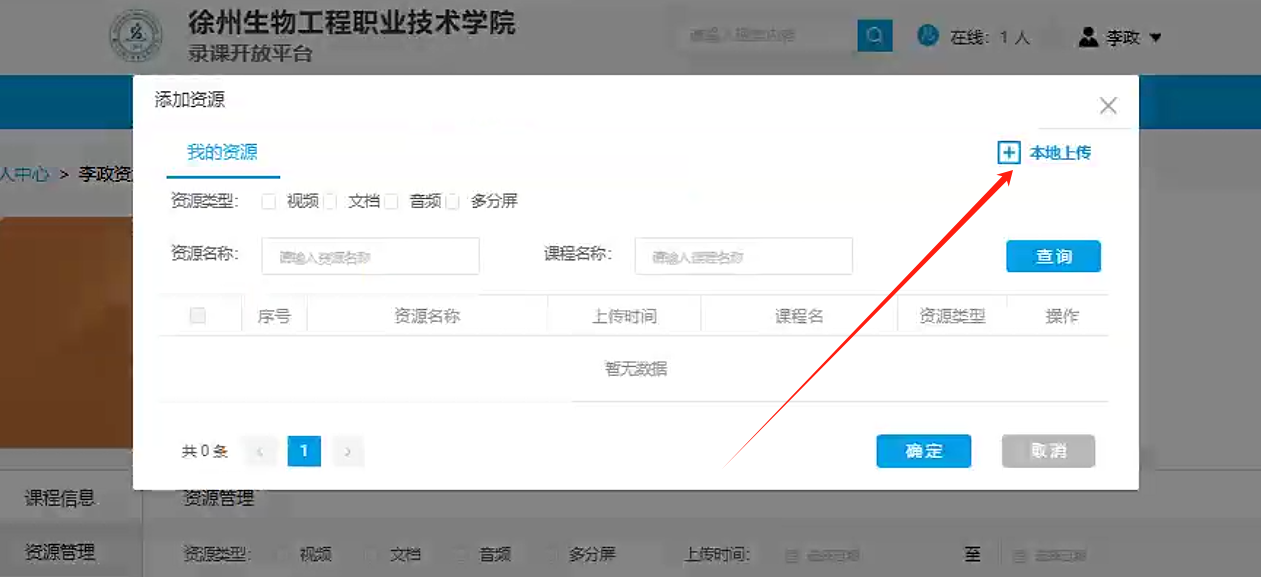1261x577 pixels.
Task: Go to next page arrow in pagination
Action: click(347, 451)
